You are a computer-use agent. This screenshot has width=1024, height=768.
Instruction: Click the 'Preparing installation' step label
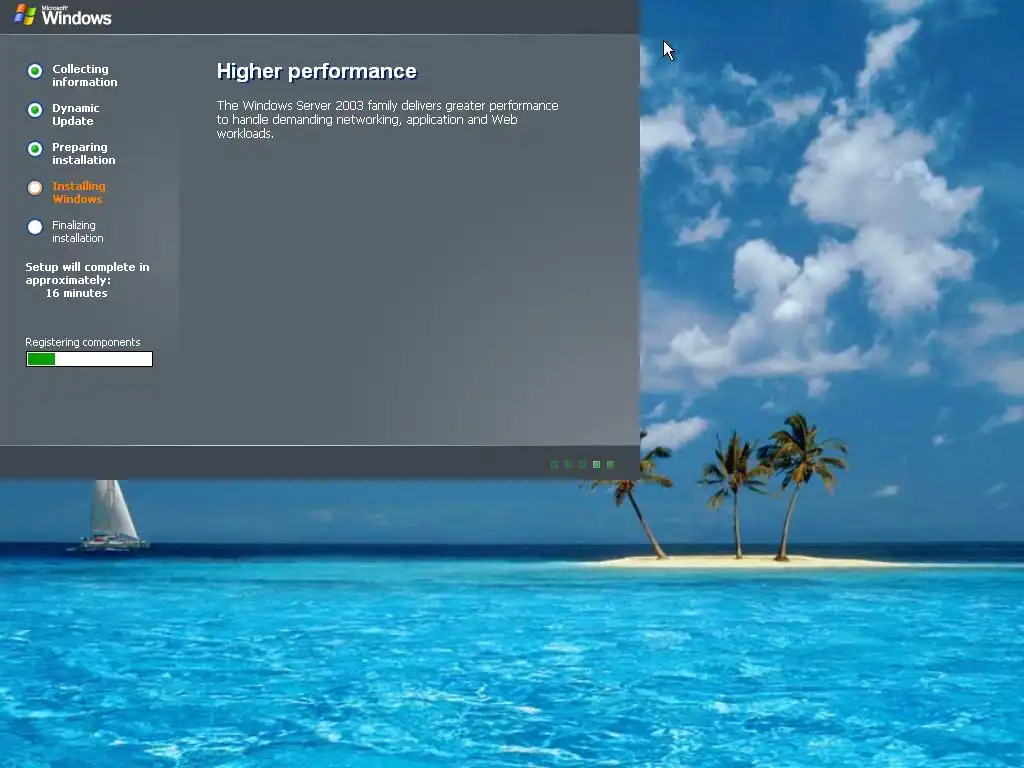point(84,153)
